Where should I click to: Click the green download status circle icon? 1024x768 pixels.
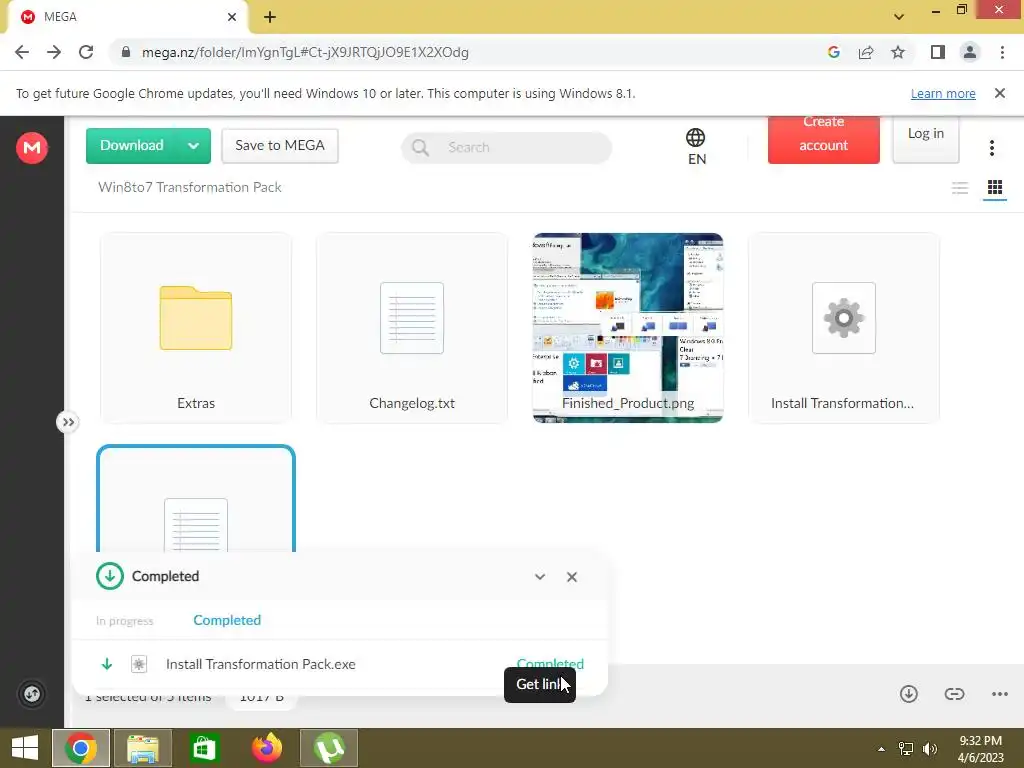(110, 576)
